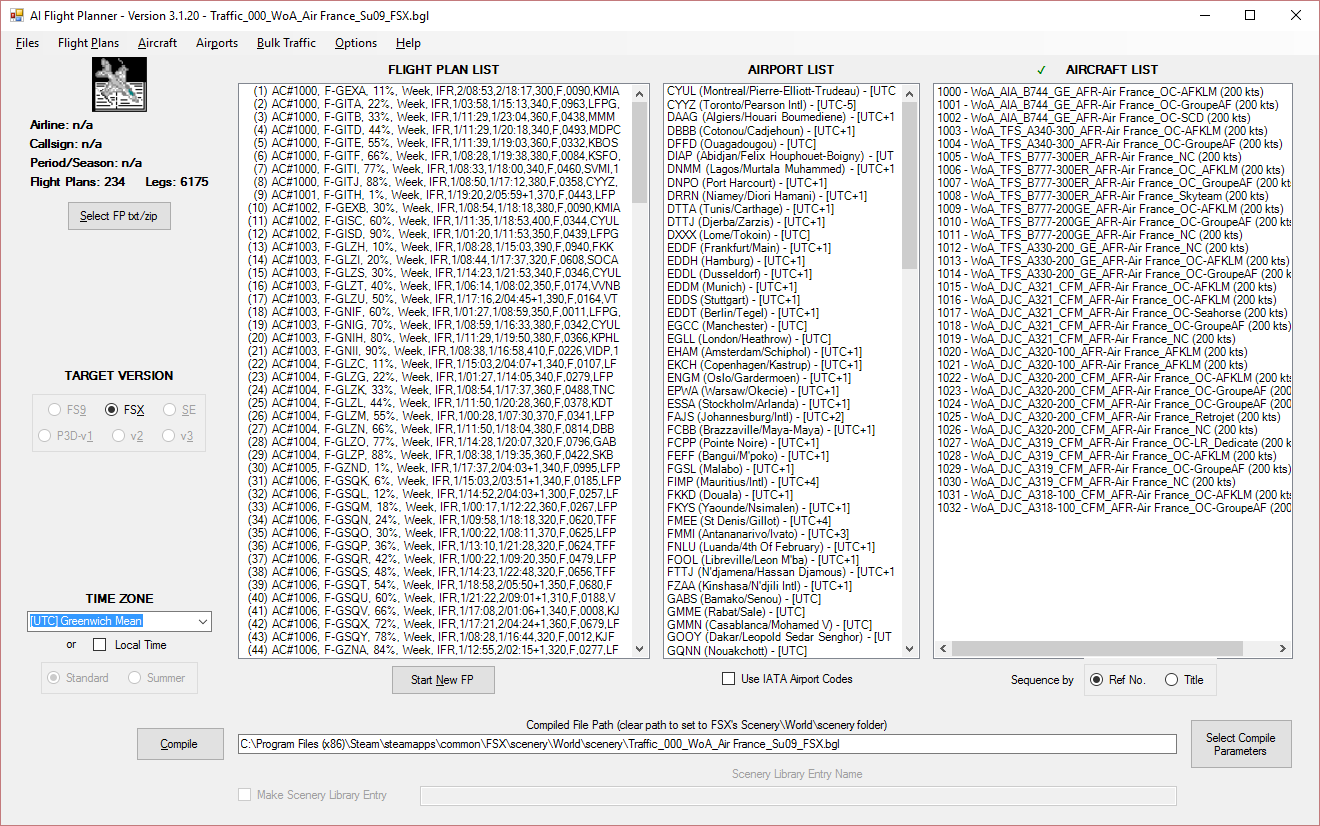Select aircraft 1002 B744 Air France OC-SCD

[1113, 118]
